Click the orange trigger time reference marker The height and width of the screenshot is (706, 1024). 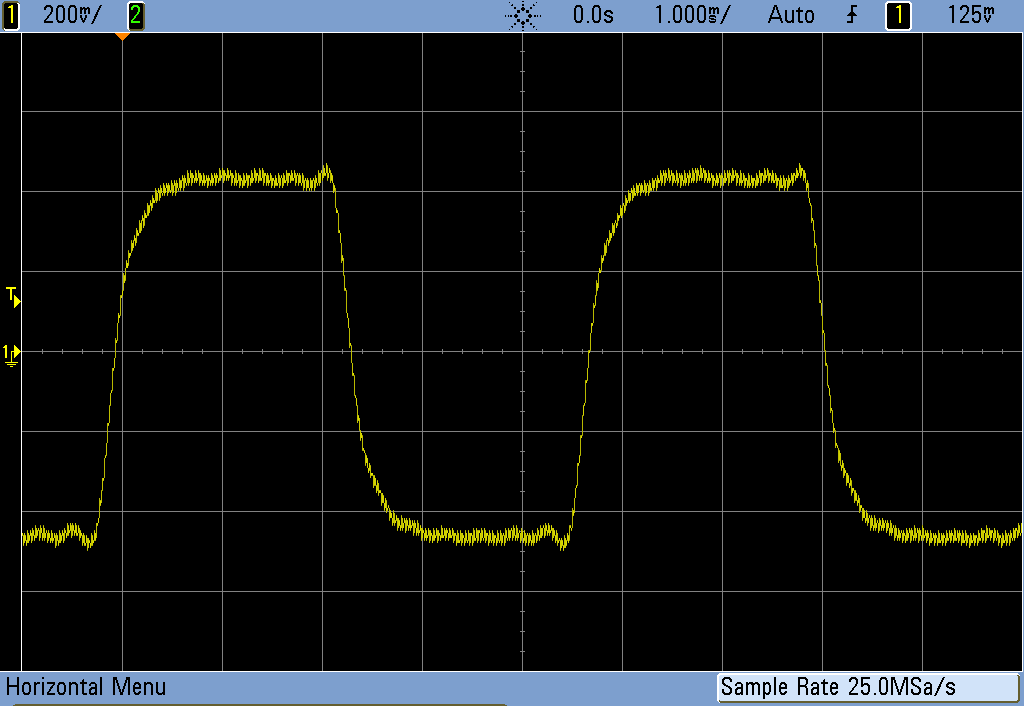pyautogui.click(x=122, y=36)
